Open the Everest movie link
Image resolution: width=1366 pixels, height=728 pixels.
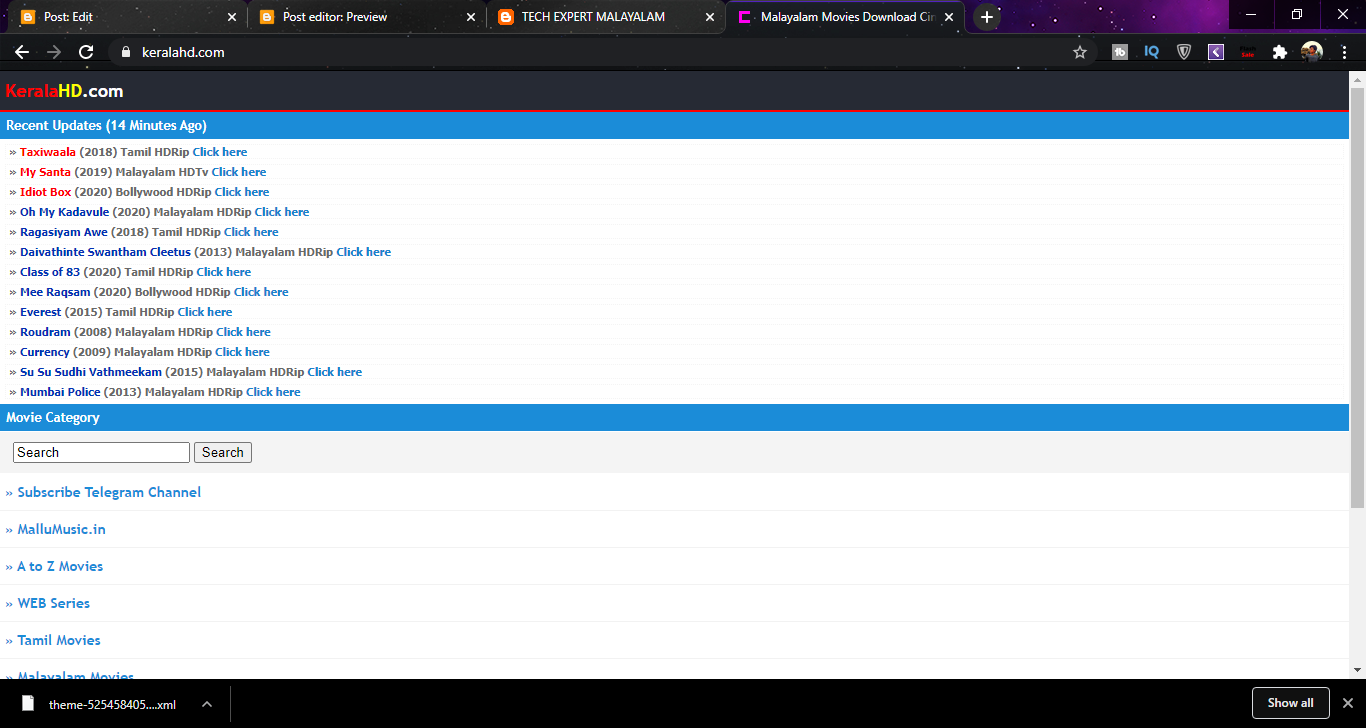coord(41,312)
